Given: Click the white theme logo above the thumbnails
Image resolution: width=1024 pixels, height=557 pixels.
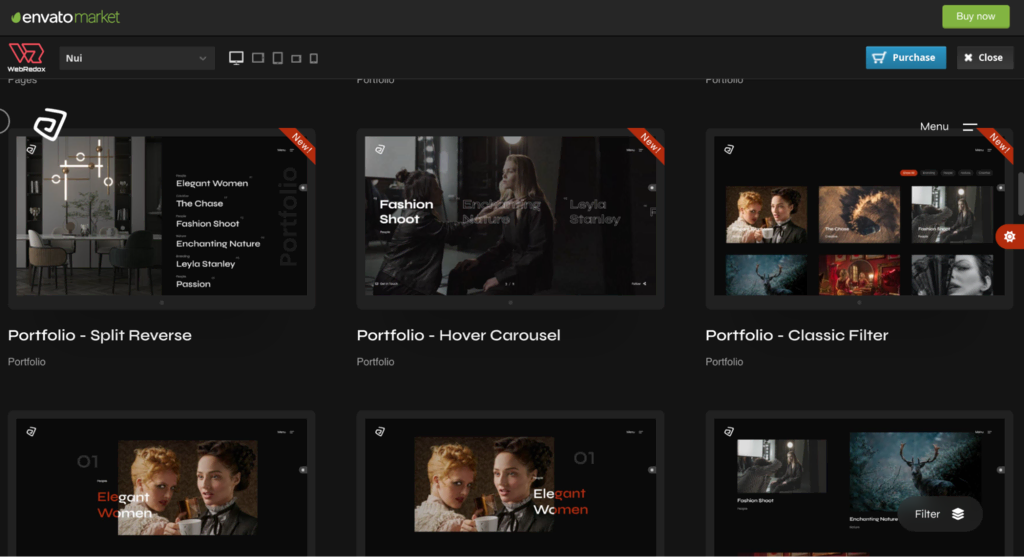Looking at the screenshot, I should tap(49, 125).
